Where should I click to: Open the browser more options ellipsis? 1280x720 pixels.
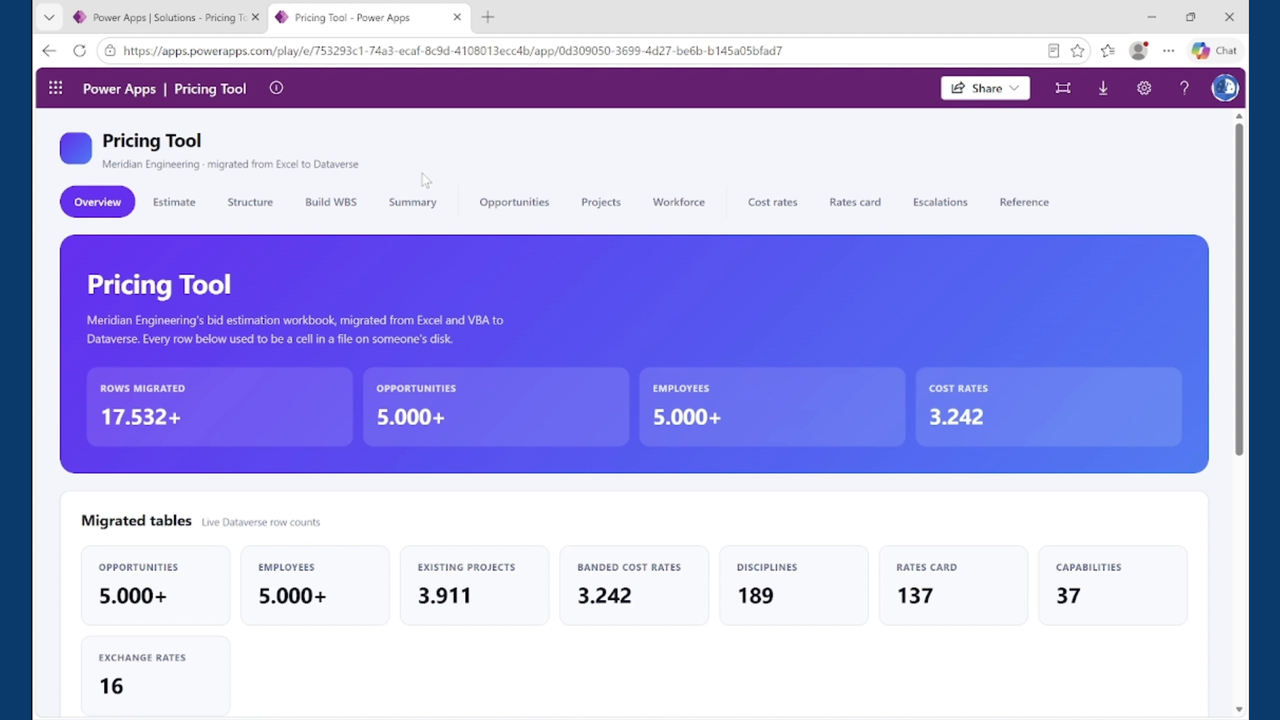[x=1168, y=50]
